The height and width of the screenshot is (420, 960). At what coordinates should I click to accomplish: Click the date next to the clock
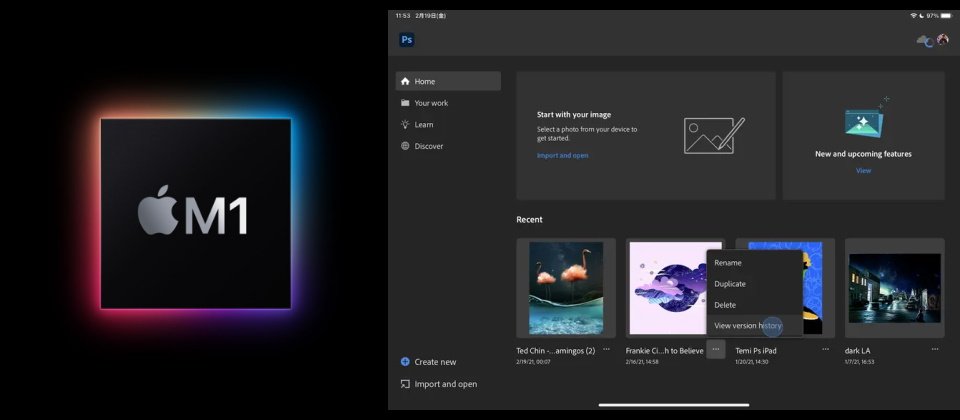pyautogui.click(x=430, y=15)
